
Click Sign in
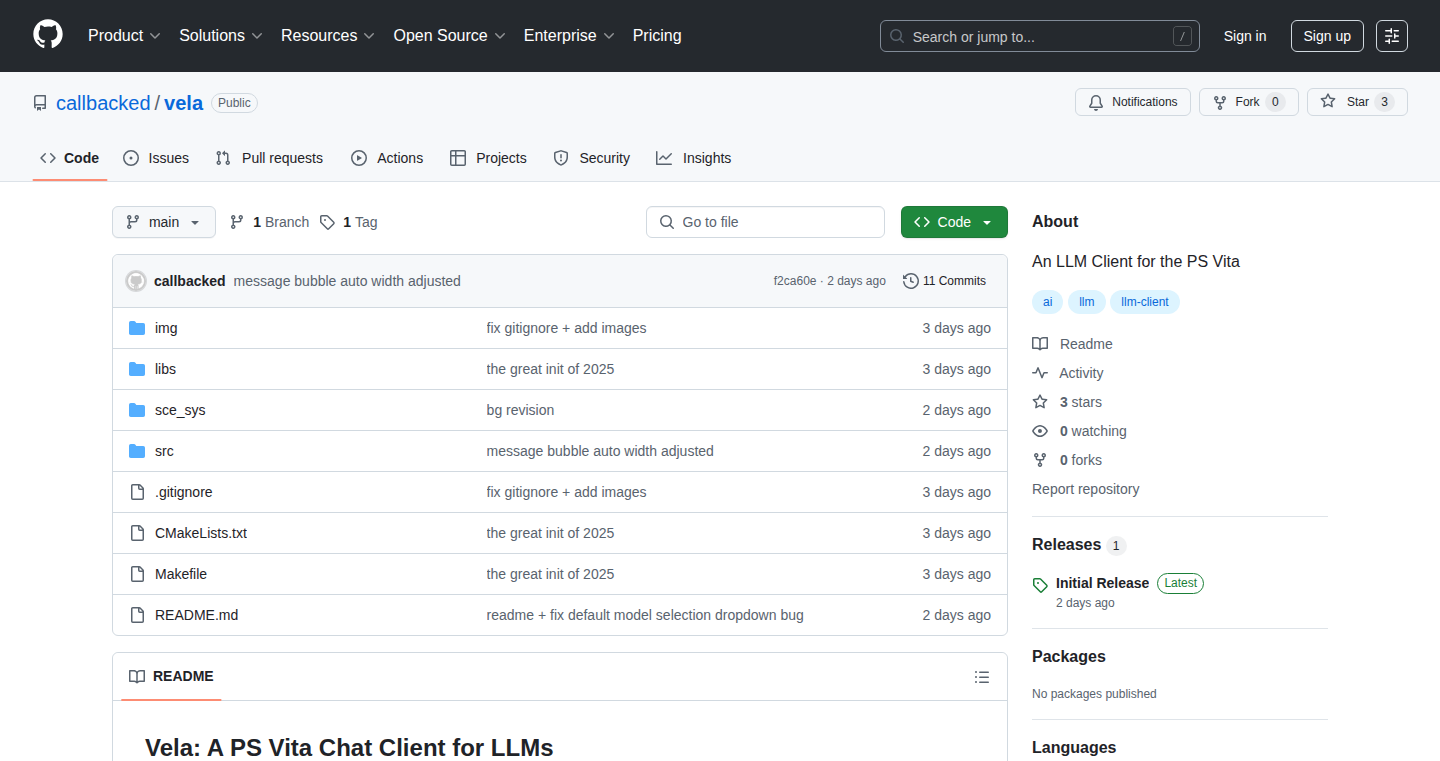click(1245, 36)
